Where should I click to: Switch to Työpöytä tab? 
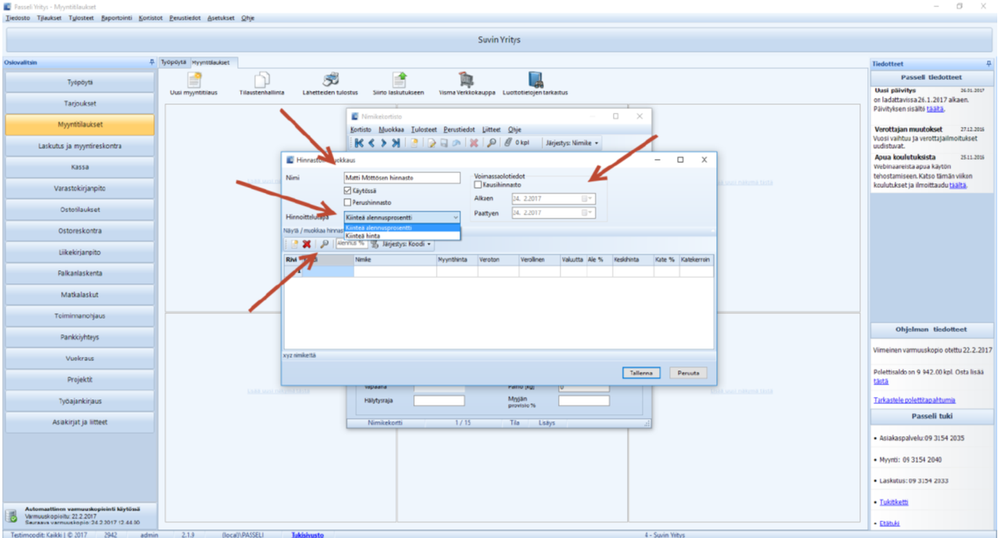[174, 62]
